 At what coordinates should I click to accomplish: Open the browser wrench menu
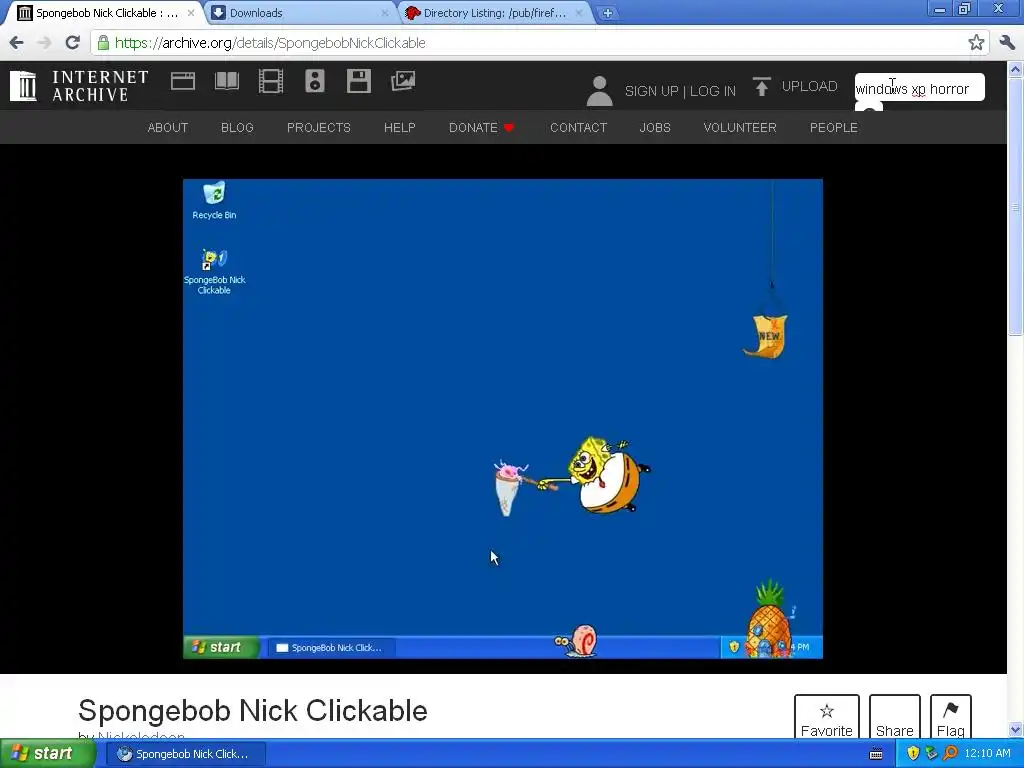pyautogui.click(x=1007, y=42)
